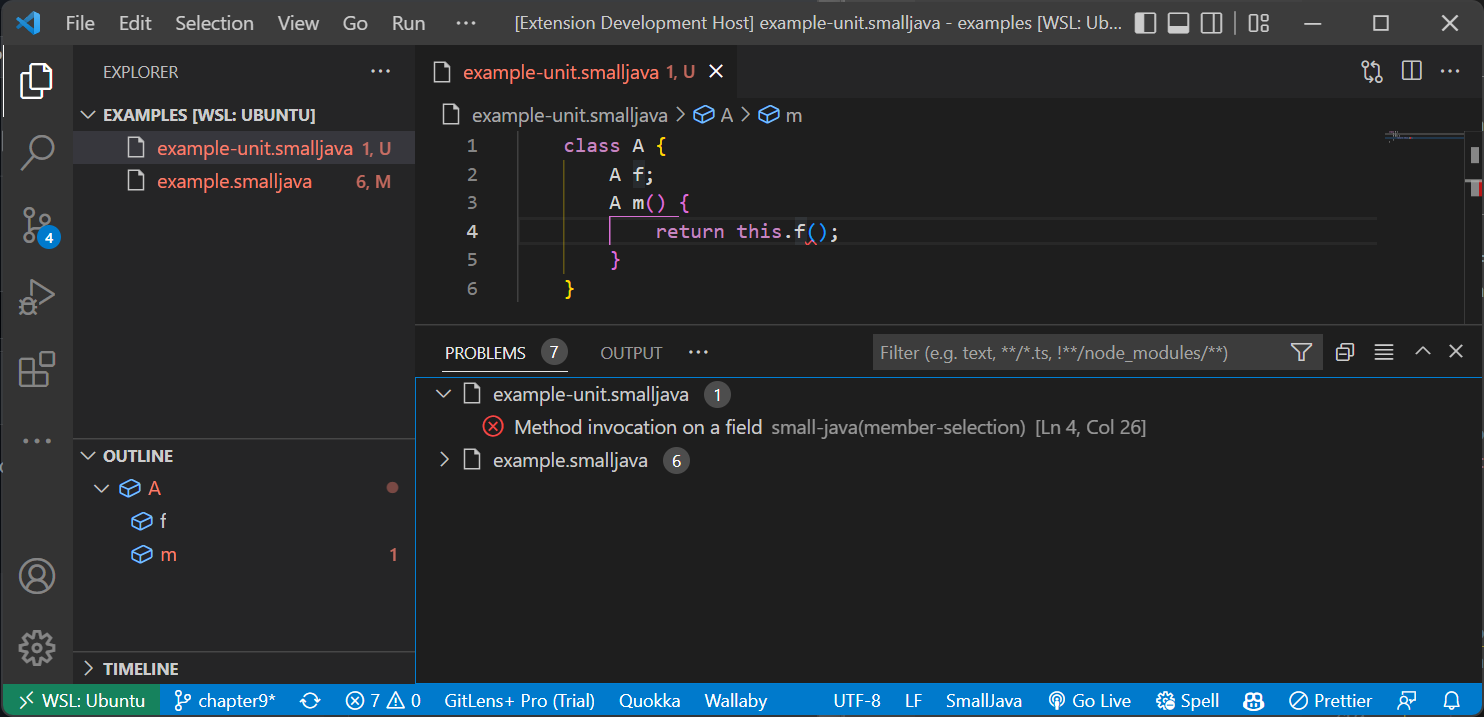Open the Search view in activity bar

[36, 153]
